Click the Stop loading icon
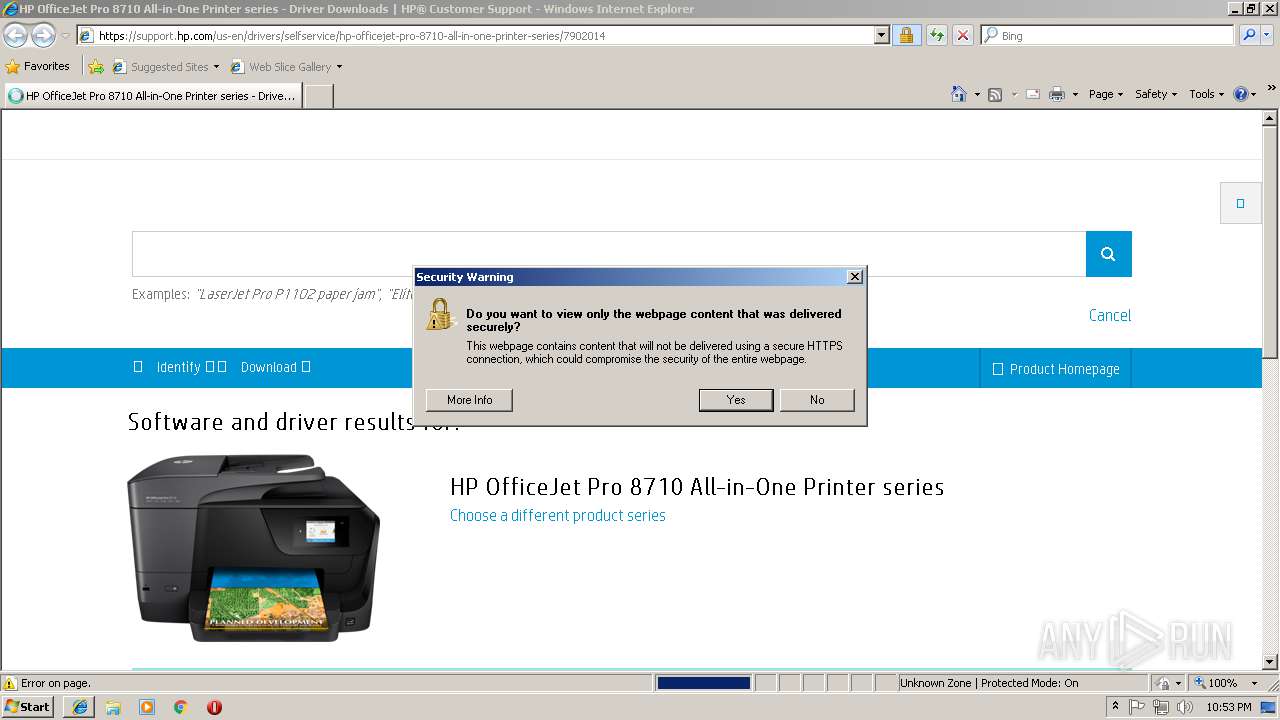Image resolution: width=1280 pixels, height=720 pixels. point(963,35)
